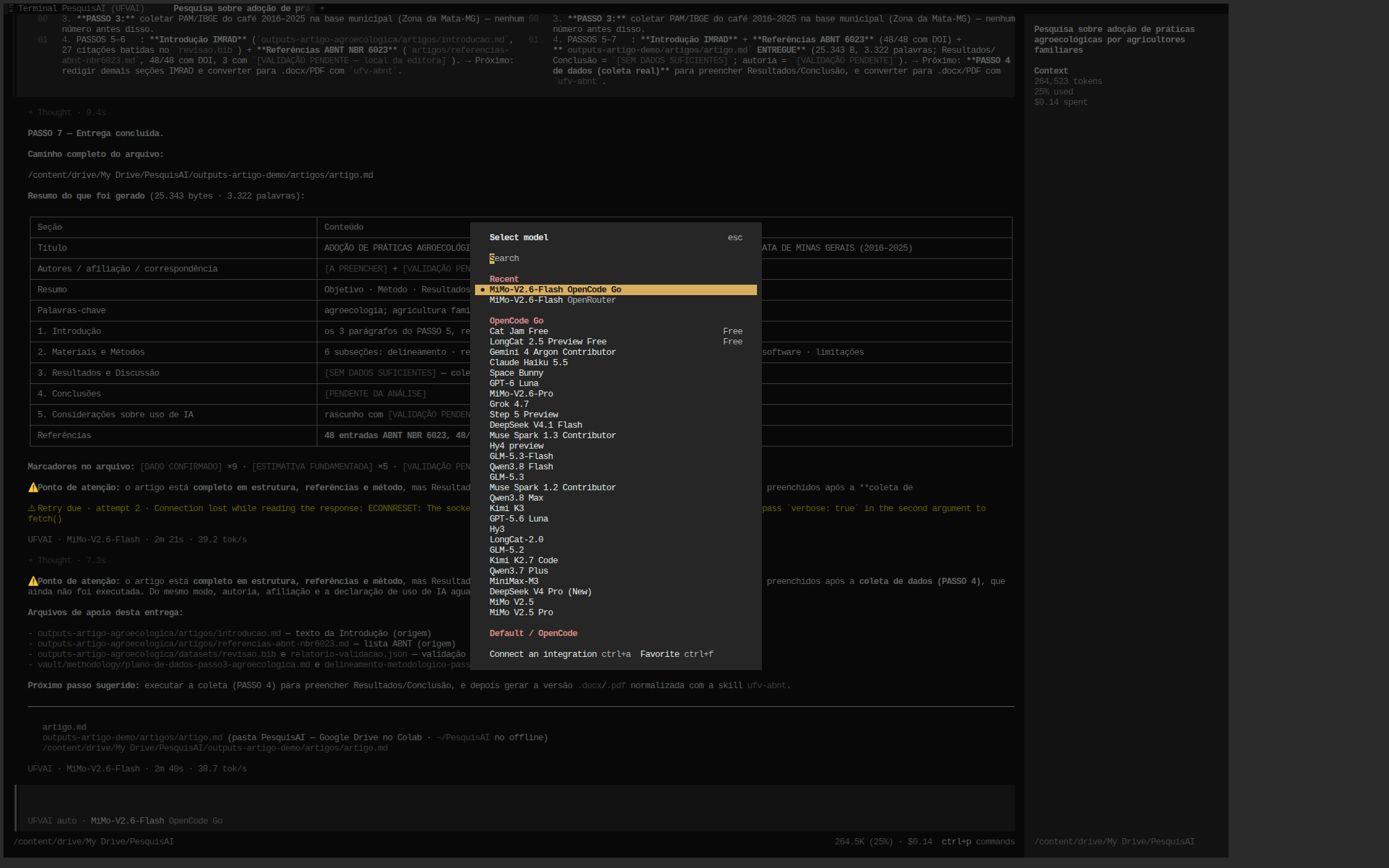Select GPT-6 Luna model

615,383
